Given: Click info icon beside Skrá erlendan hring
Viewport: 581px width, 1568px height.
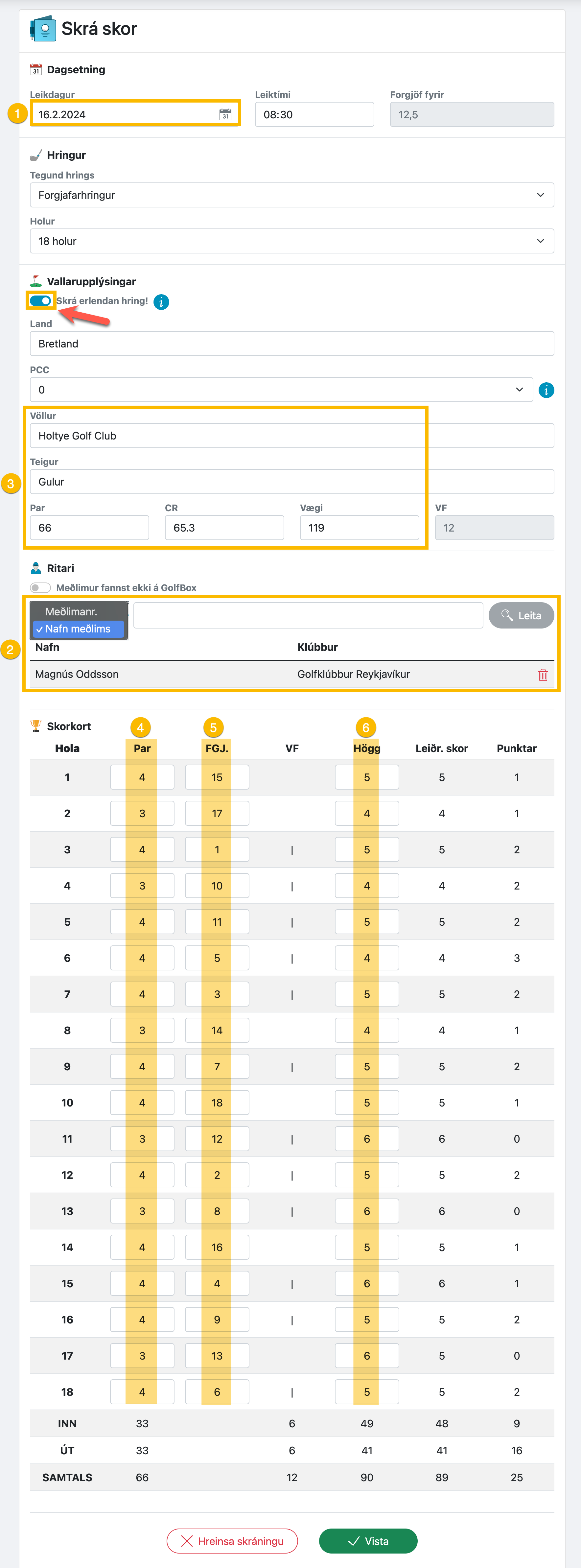Looking at the screenshot, I should coord(161,302).
